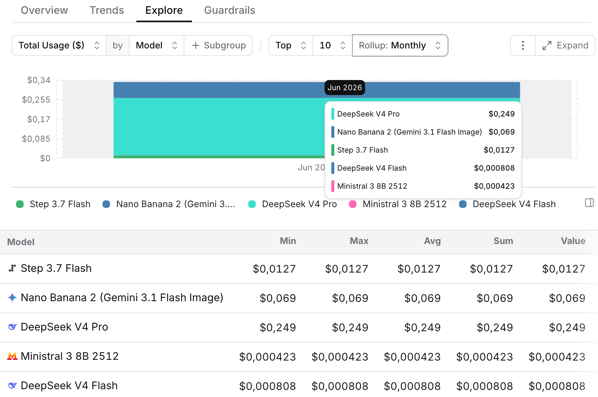Click the $0,34 y-axis label

click(39, 80)
